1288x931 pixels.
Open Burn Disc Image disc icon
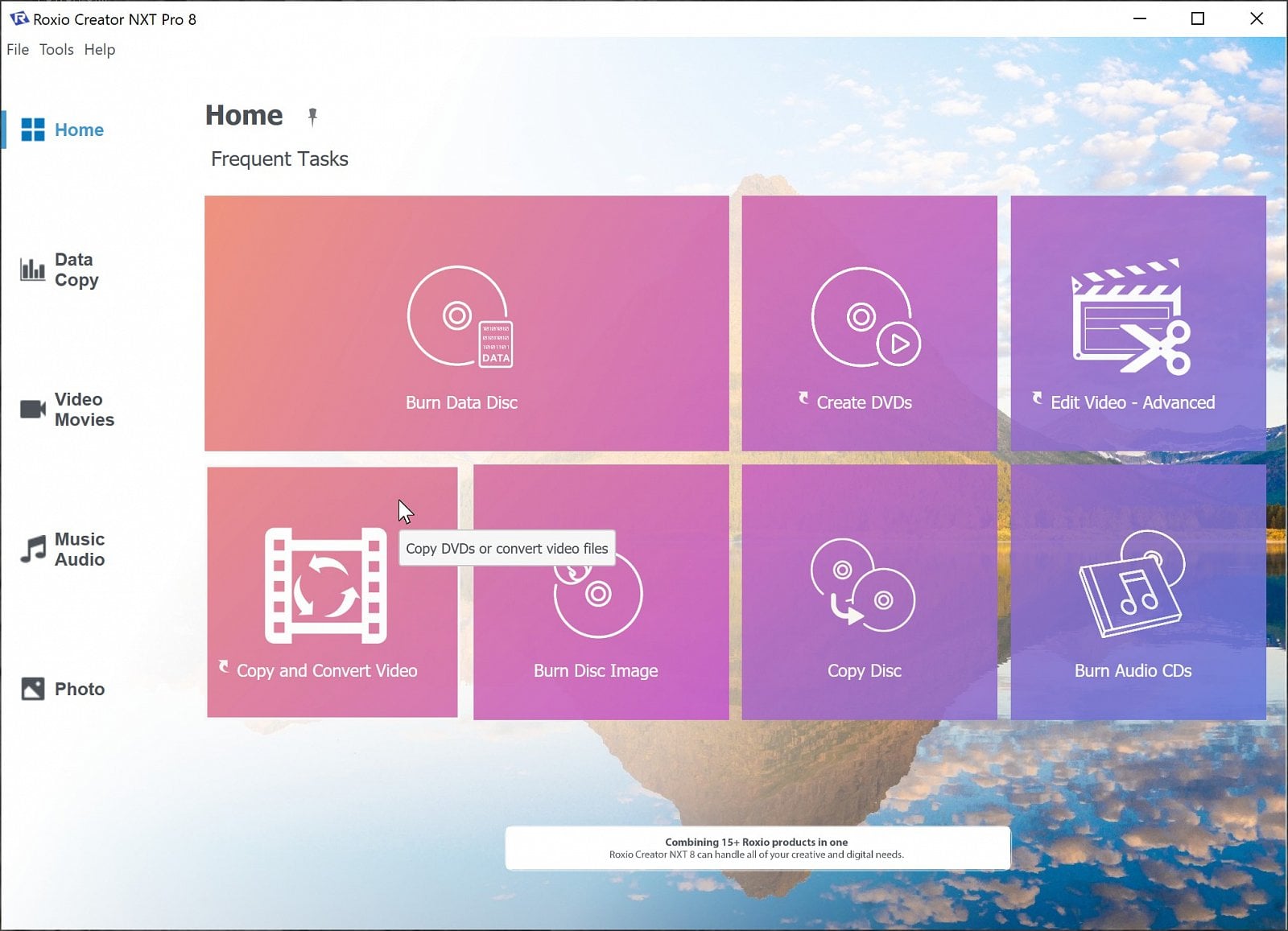[598, 594]
